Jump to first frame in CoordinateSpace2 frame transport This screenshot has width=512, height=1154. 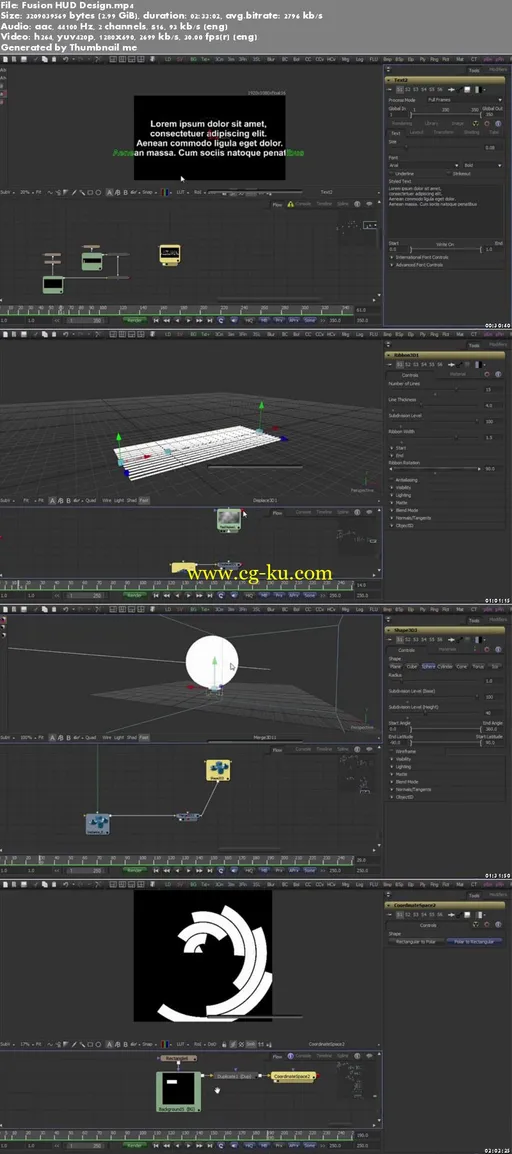156,1144
